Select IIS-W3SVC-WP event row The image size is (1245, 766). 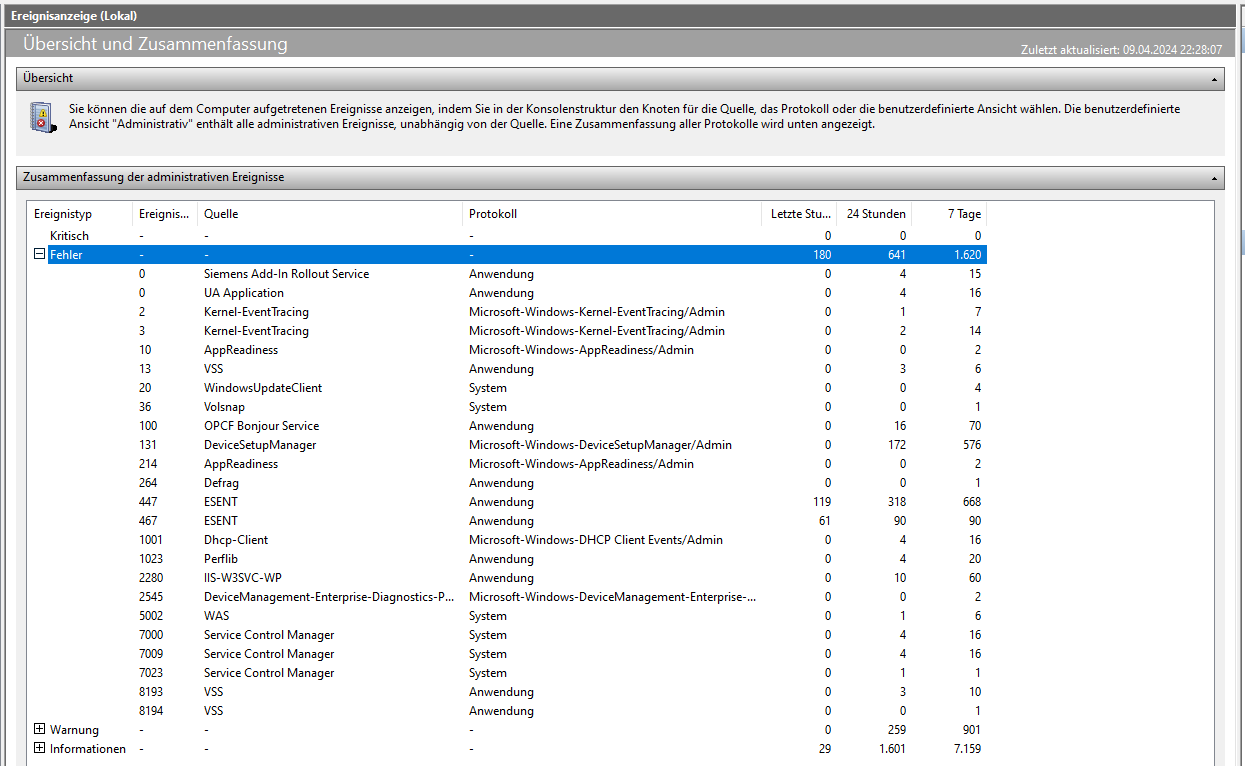point(508,578)
